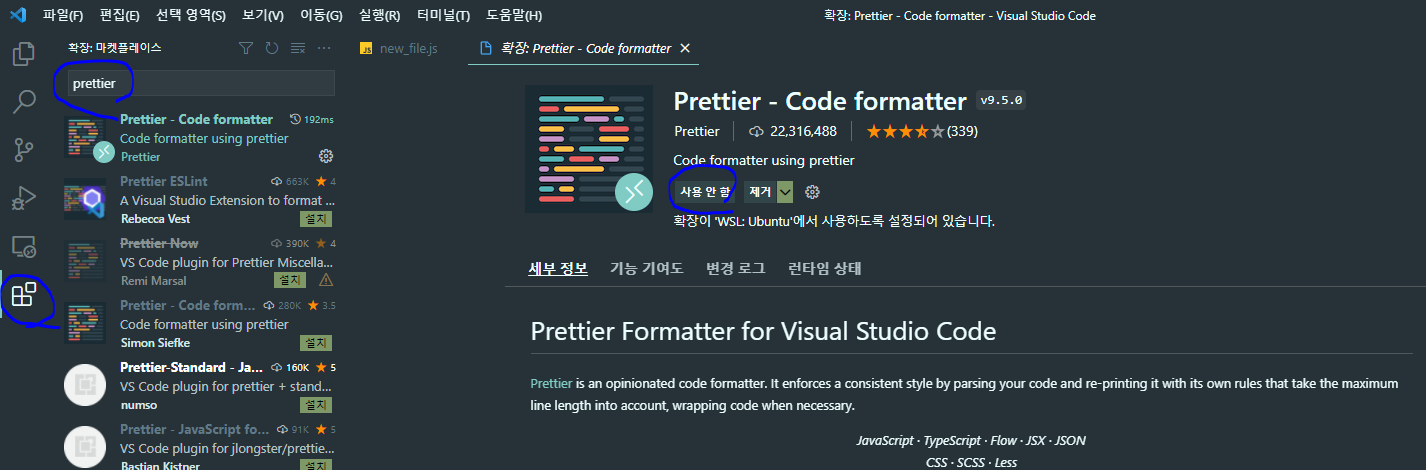
Task: Open the 터미널(T) menu
Action: point(443,16)
